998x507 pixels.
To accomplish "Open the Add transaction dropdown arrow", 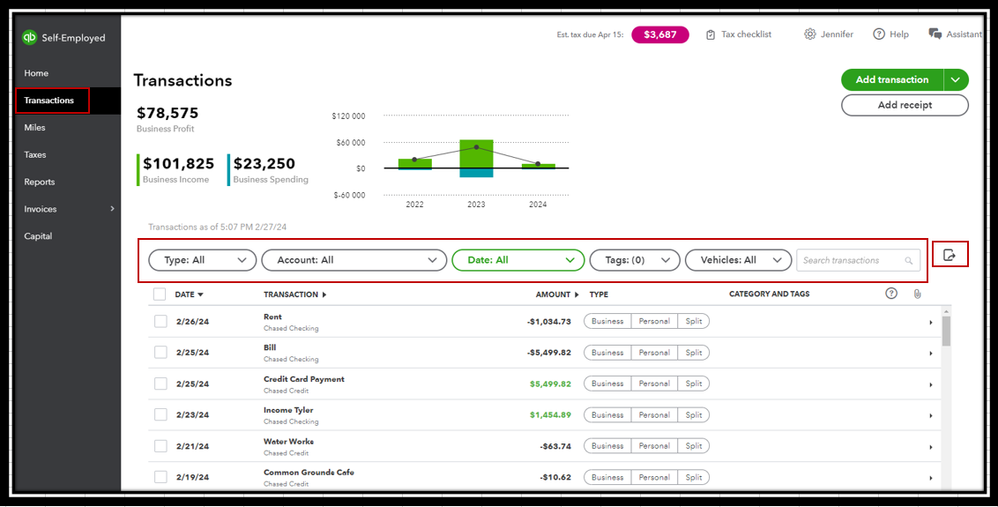I will (955, 80).
